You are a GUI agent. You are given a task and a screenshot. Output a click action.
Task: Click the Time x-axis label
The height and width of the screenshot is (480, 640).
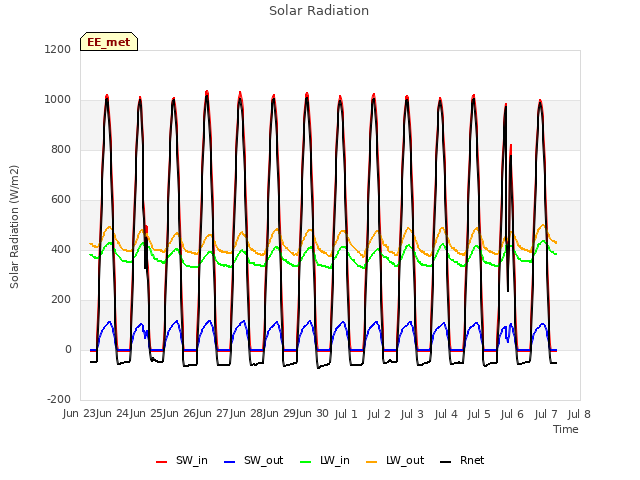pos(566,429)
